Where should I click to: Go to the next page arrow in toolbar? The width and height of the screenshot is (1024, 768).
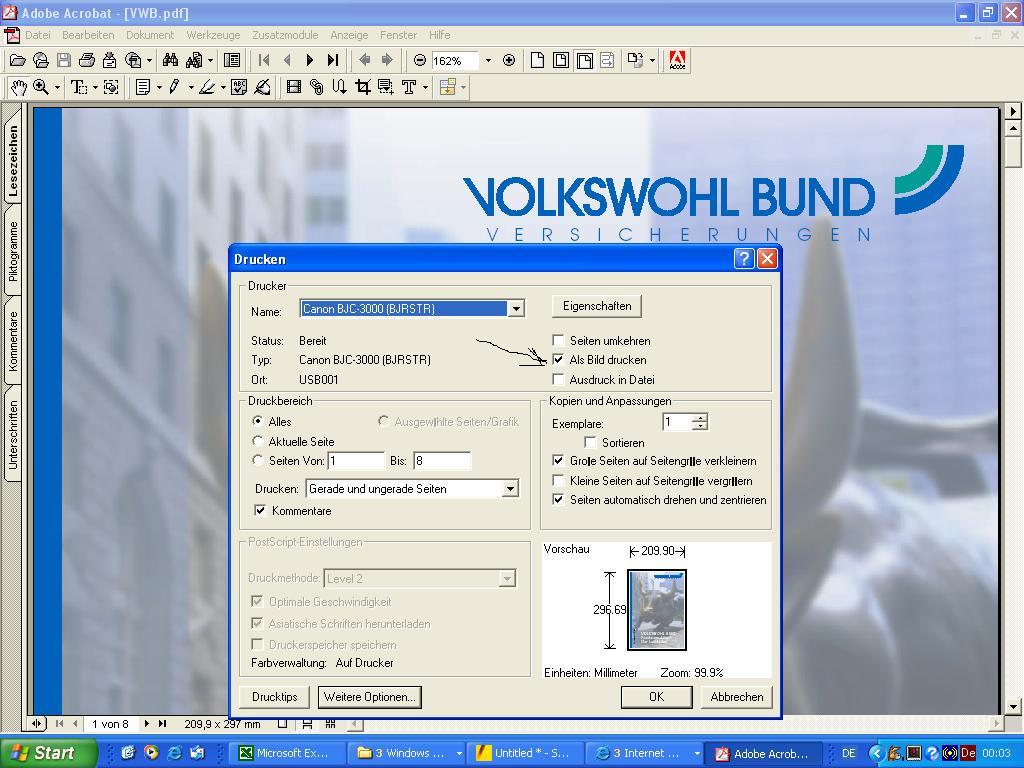click(x=310, y=60)
